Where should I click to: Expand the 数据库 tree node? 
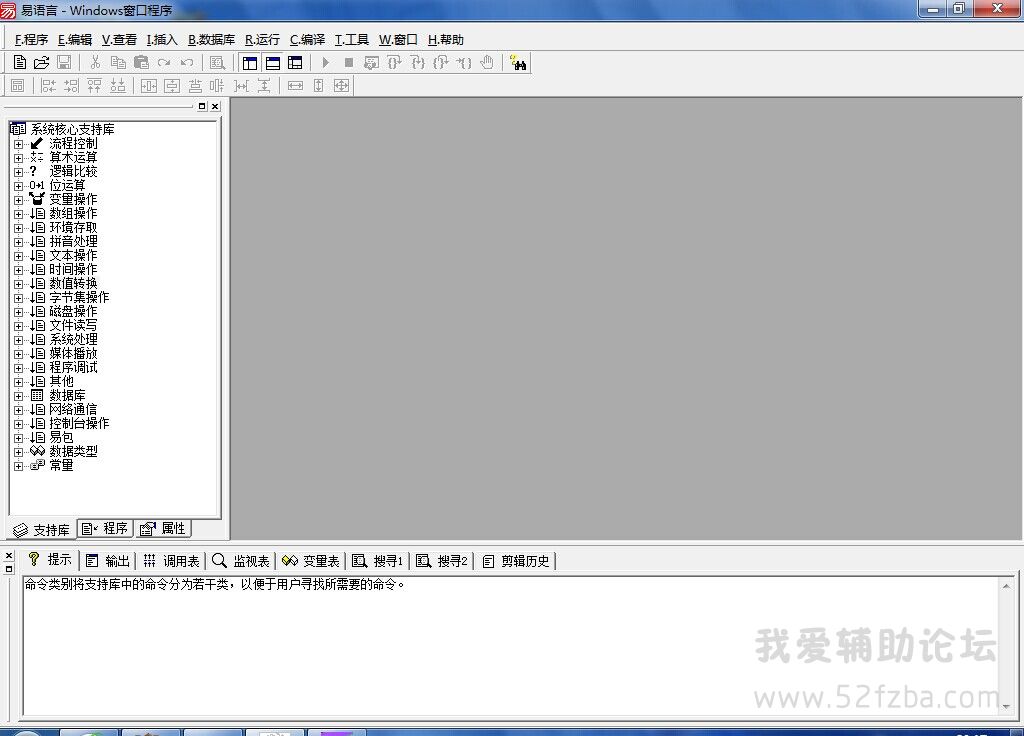[x=18, y=396]
